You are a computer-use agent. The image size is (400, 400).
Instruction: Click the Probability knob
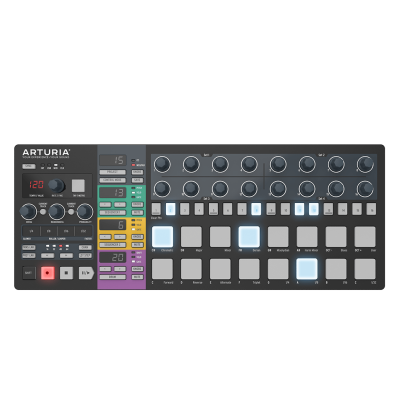tap(85, 211)
